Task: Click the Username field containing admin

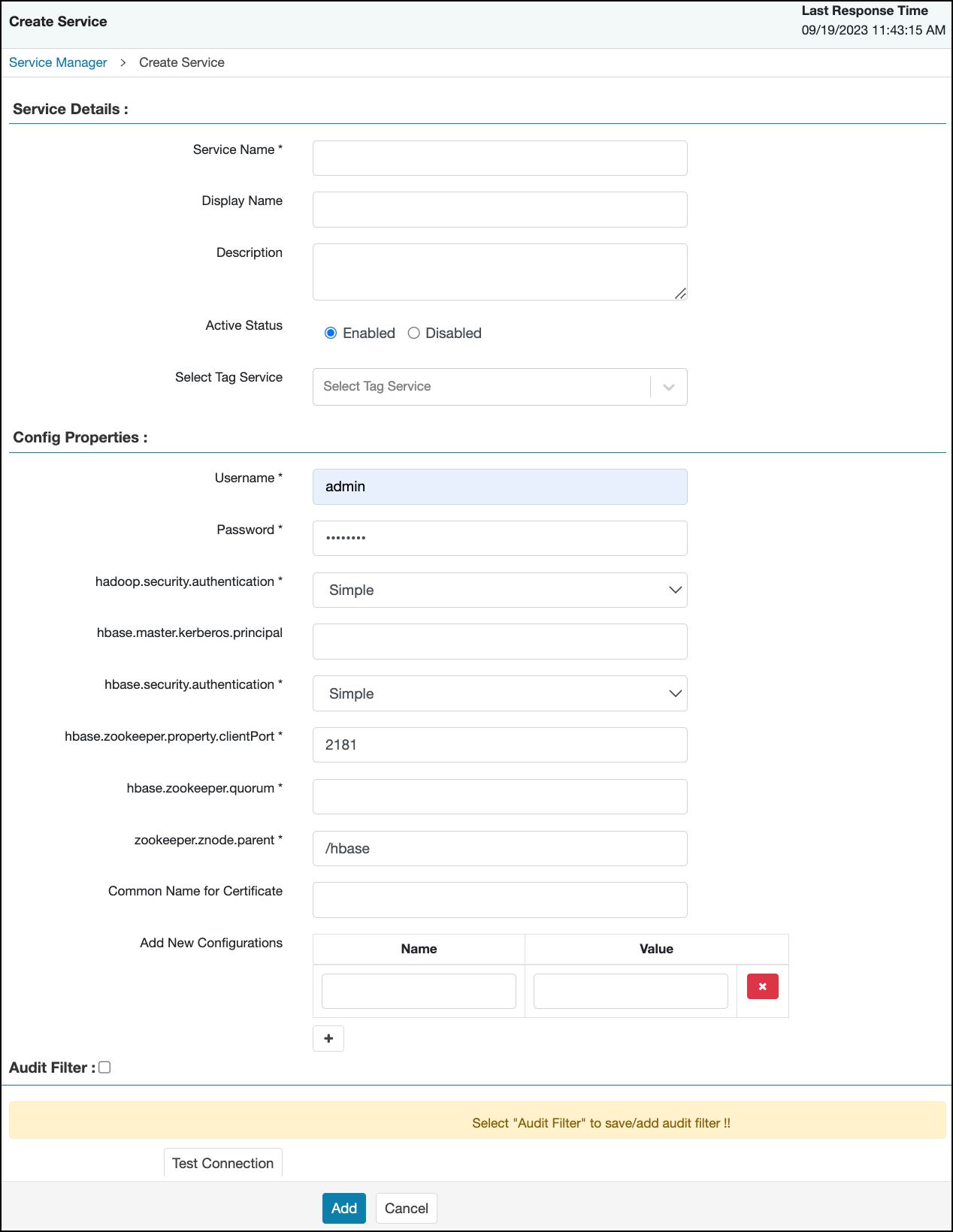Action: (500, 487)
